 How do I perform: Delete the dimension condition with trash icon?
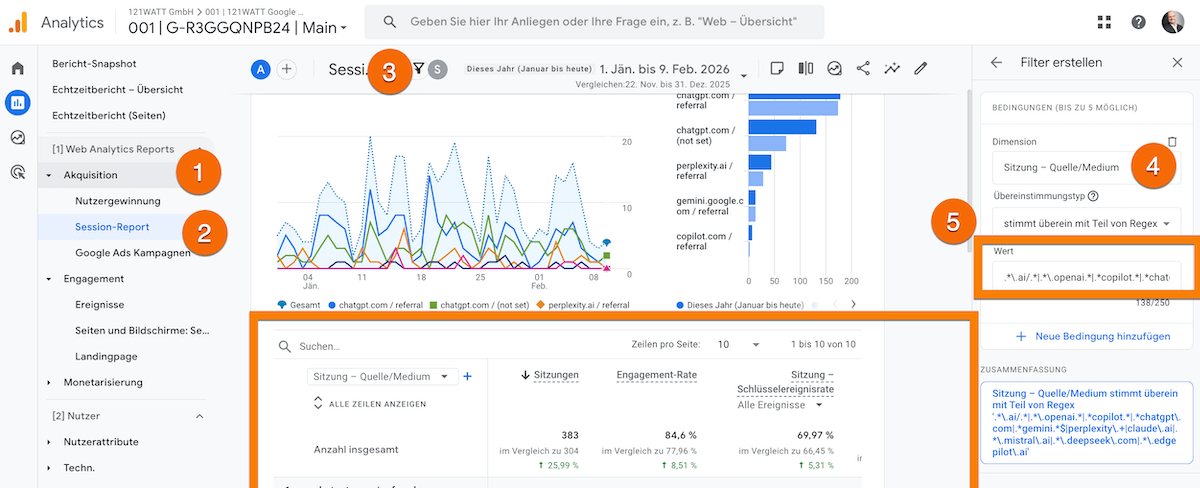[1173, 142]
